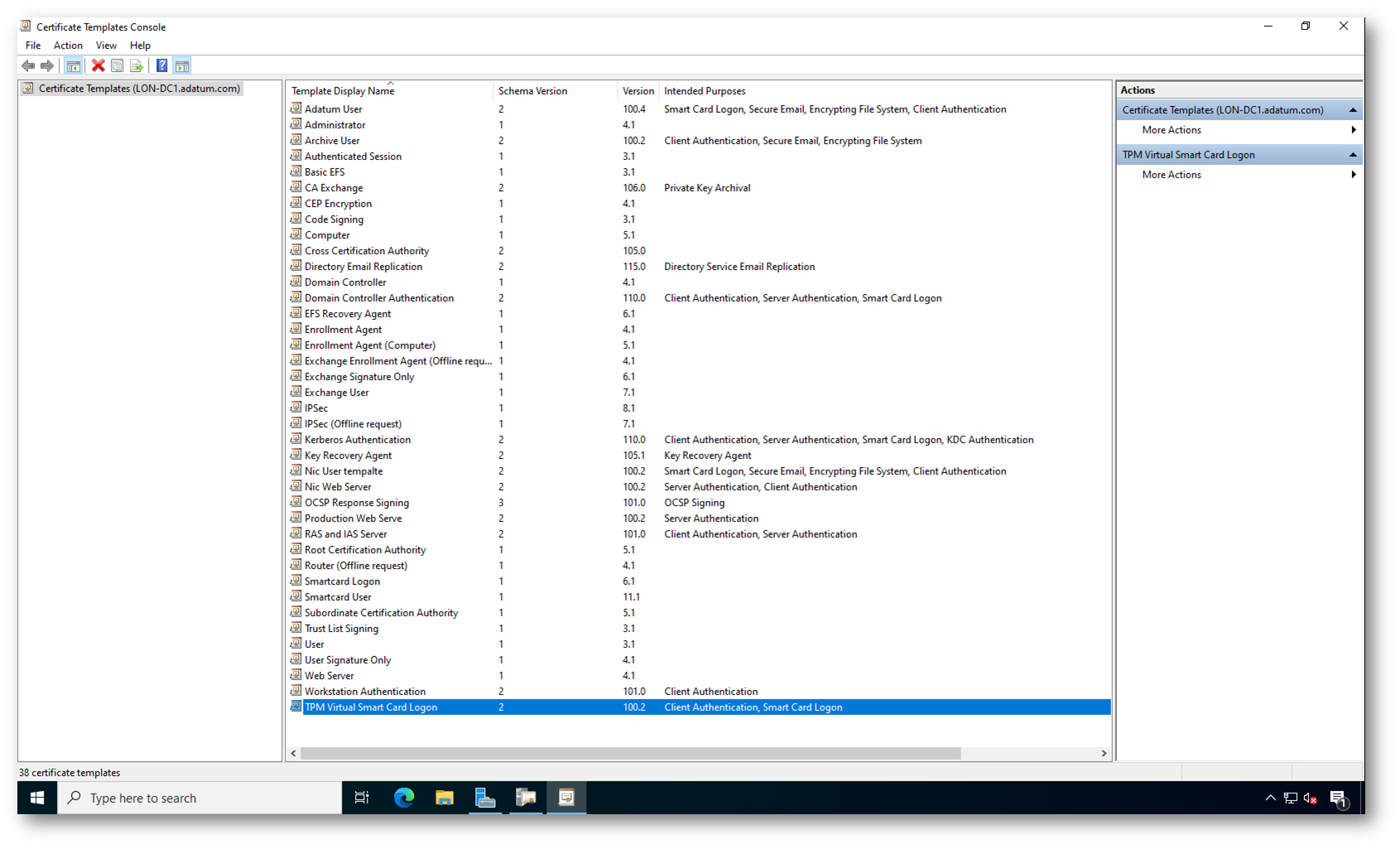Screen dimensions: 1400x849
Task: Toggle Show/Hide Action Pane toolbar button
Action: [x=182, y=65]
